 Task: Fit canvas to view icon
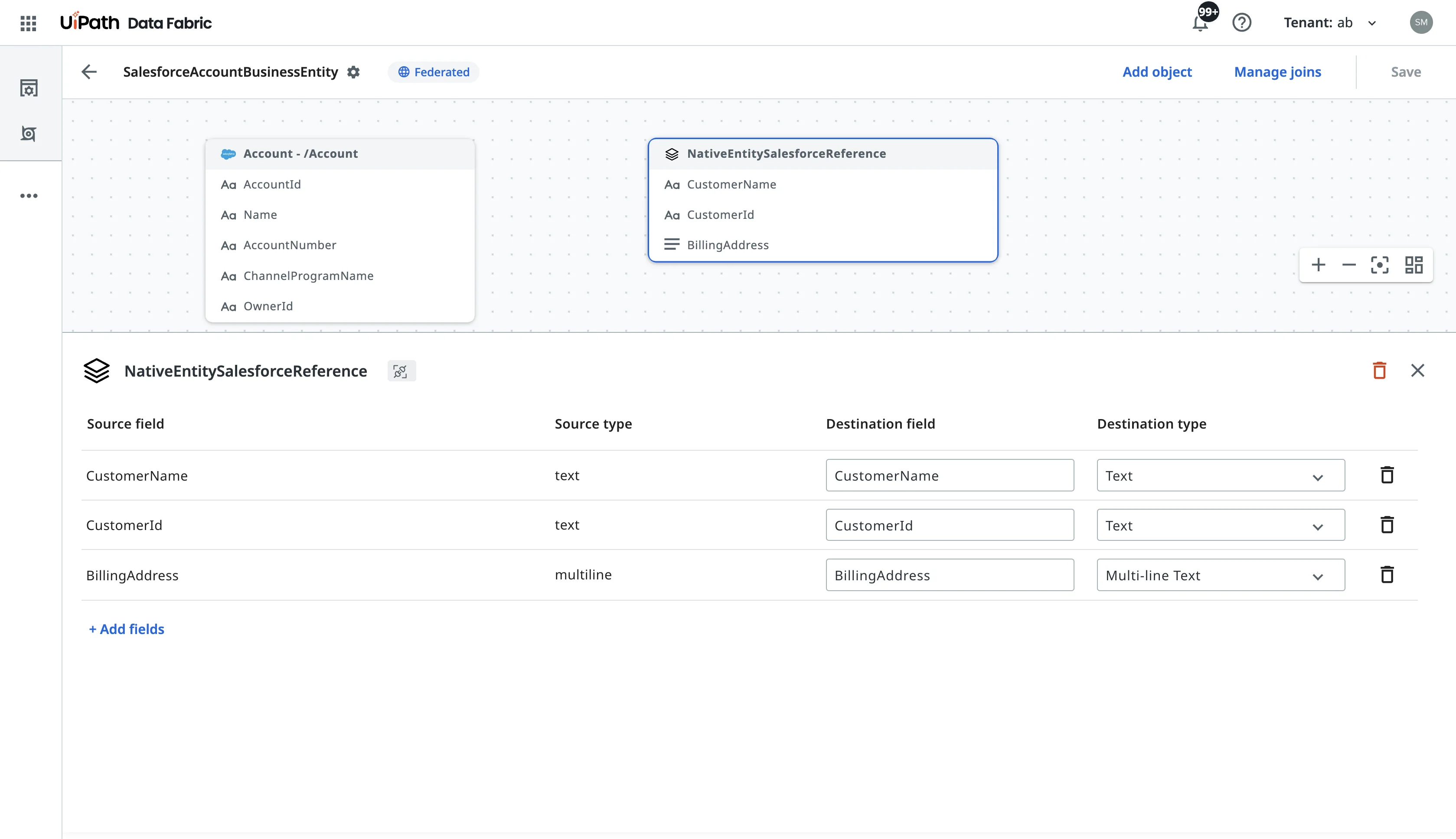[x=1379, y=265]
